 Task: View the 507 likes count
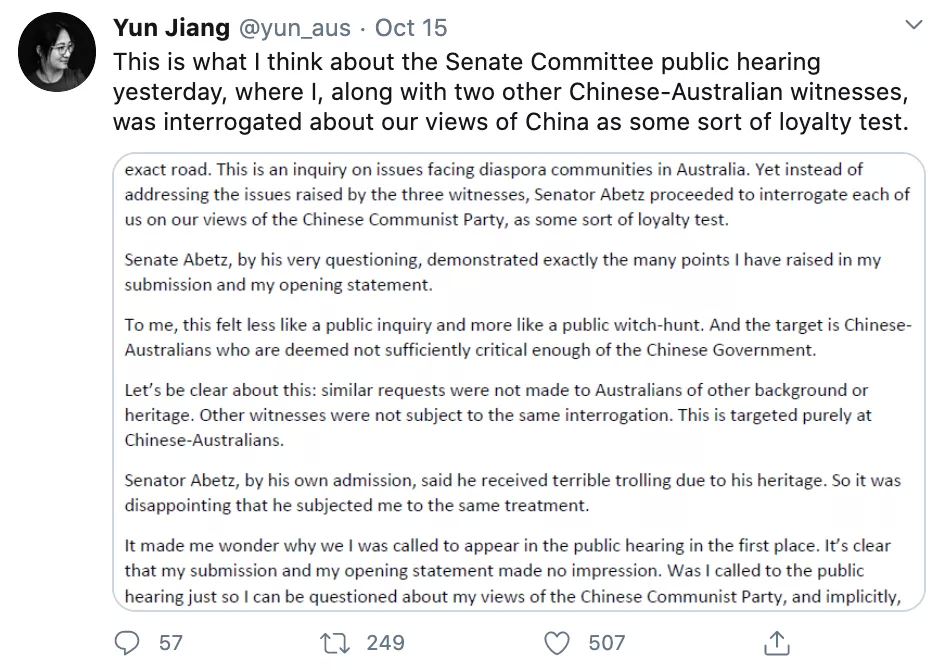[x=607, y=643]
